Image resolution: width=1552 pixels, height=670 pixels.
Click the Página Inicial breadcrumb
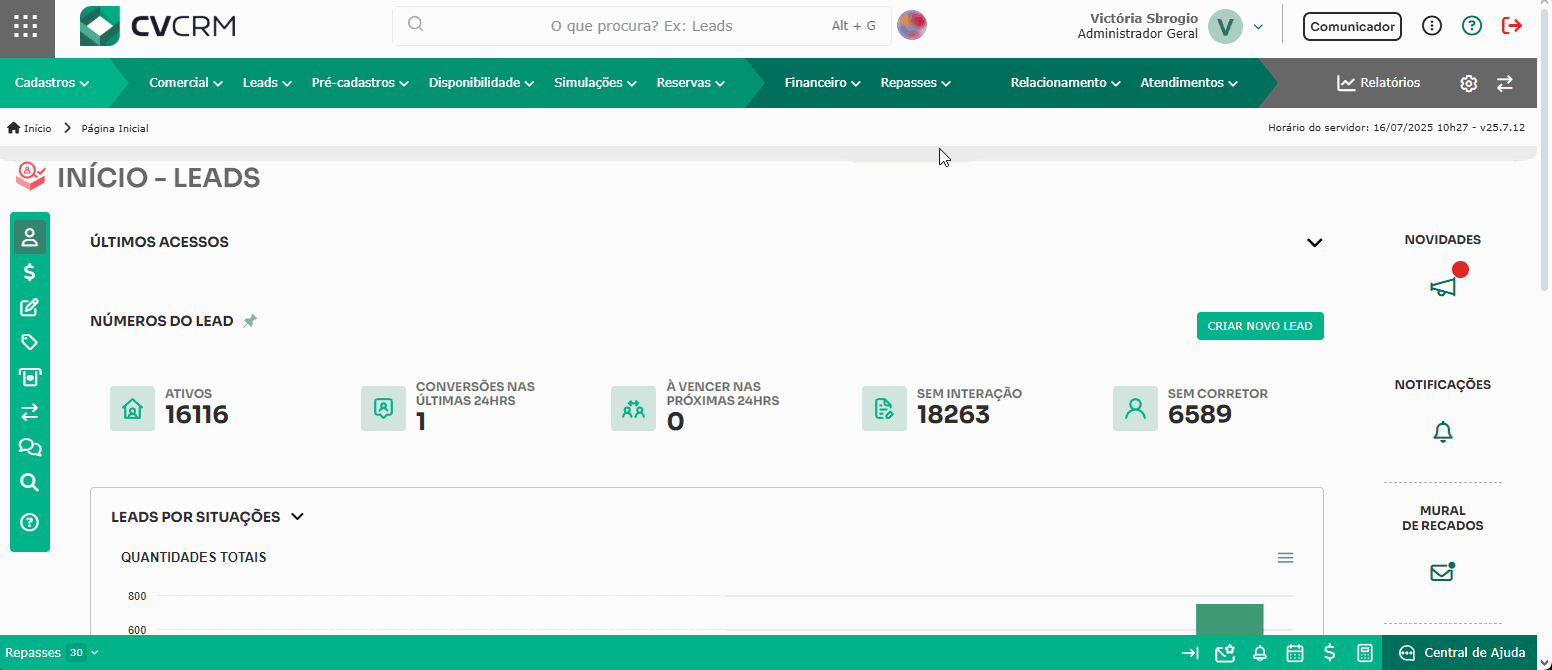[x=115, y=128]
